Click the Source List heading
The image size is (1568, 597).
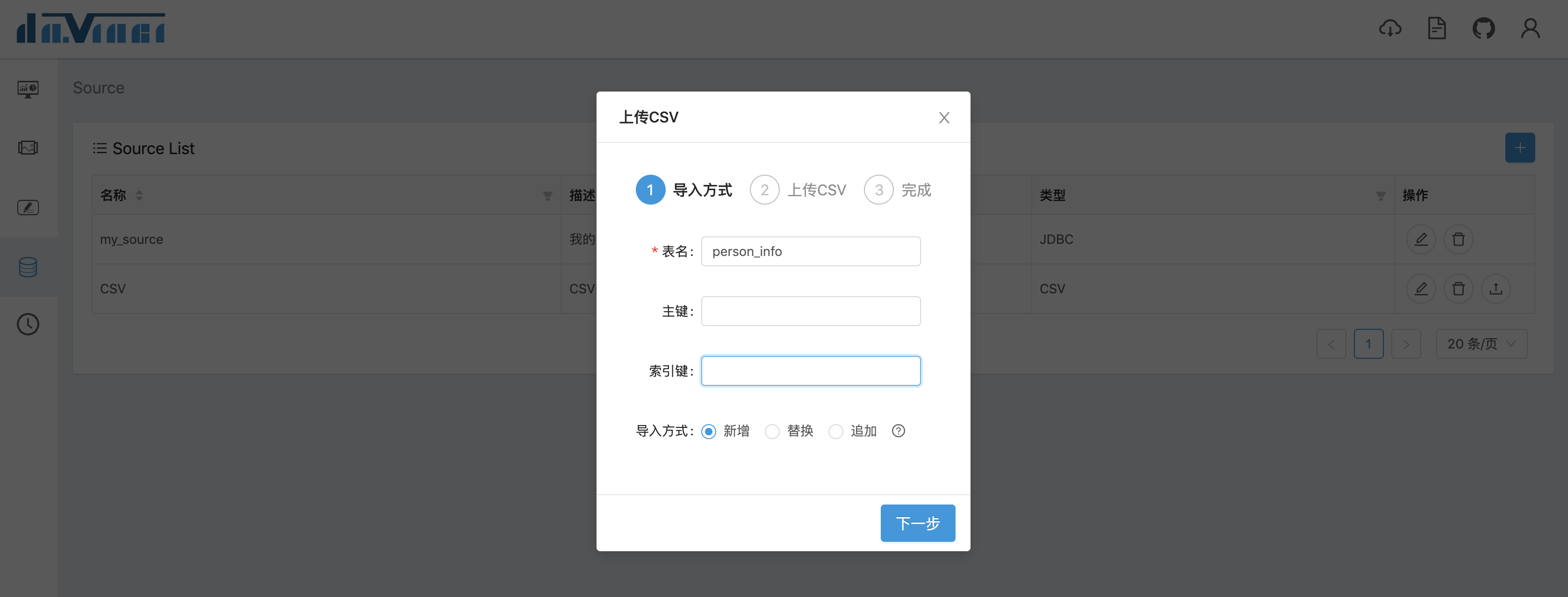tap(153, 149)
